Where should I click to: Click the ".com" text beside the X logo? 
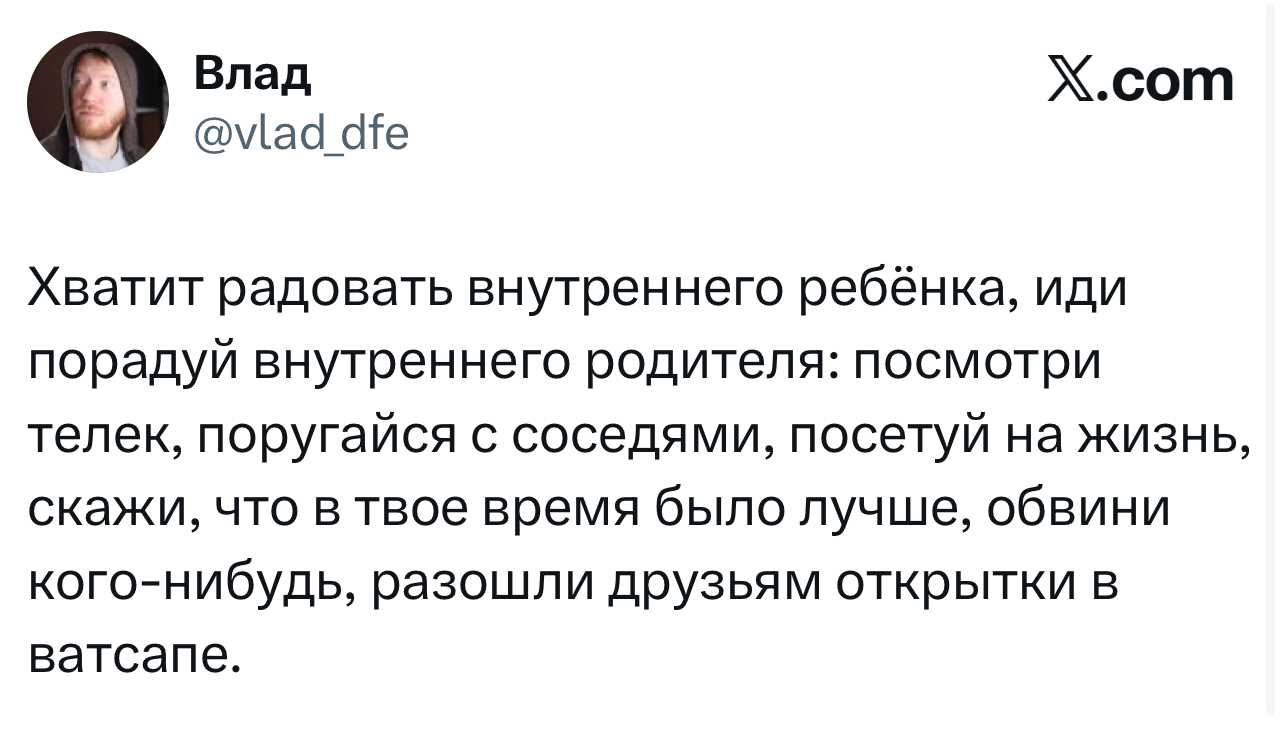tap(1166, 83)
